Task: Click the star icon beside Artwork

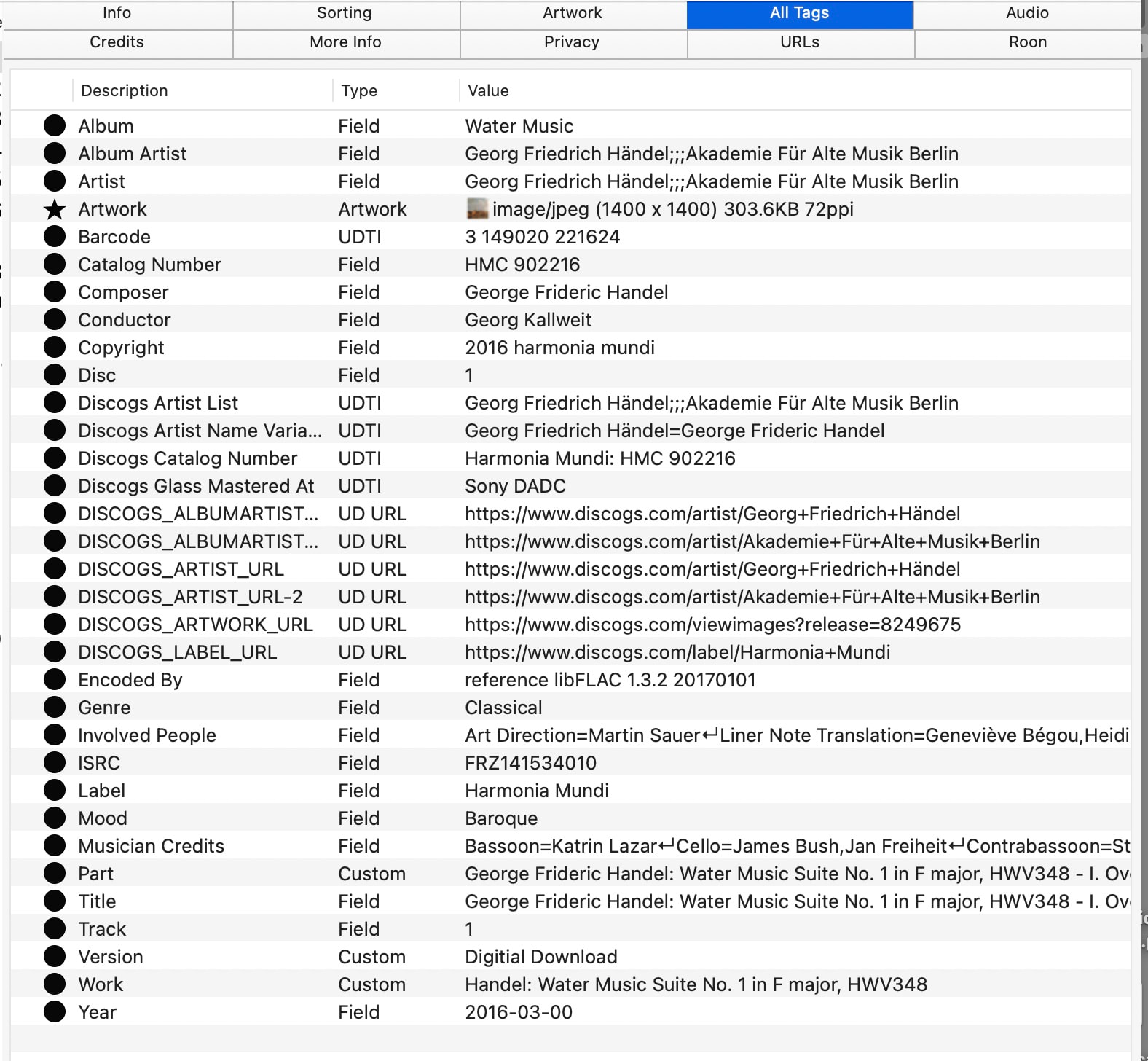Action: 55,210
